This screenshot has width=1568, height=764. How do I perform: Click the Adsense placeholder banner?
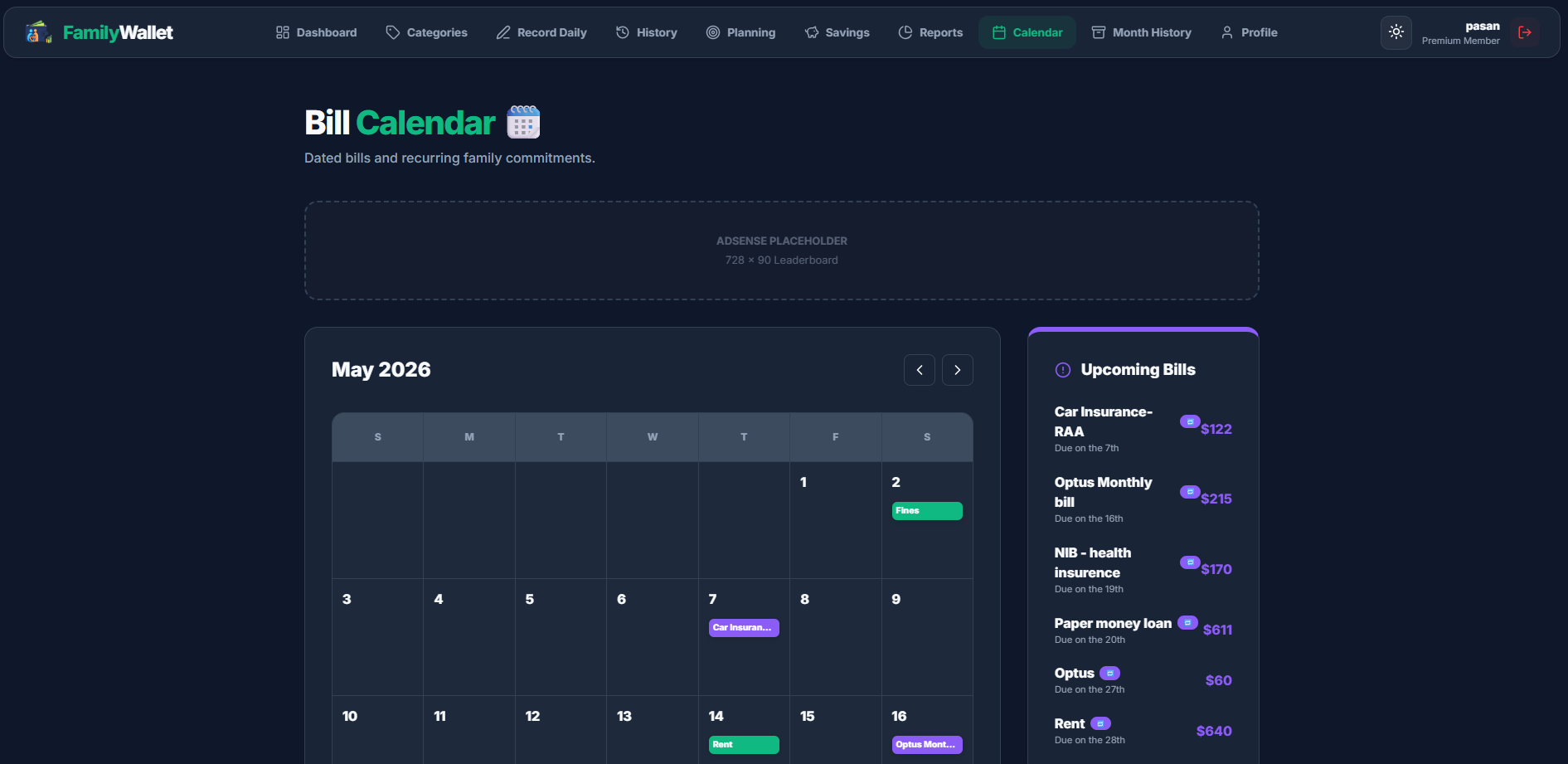pos(782,251)
